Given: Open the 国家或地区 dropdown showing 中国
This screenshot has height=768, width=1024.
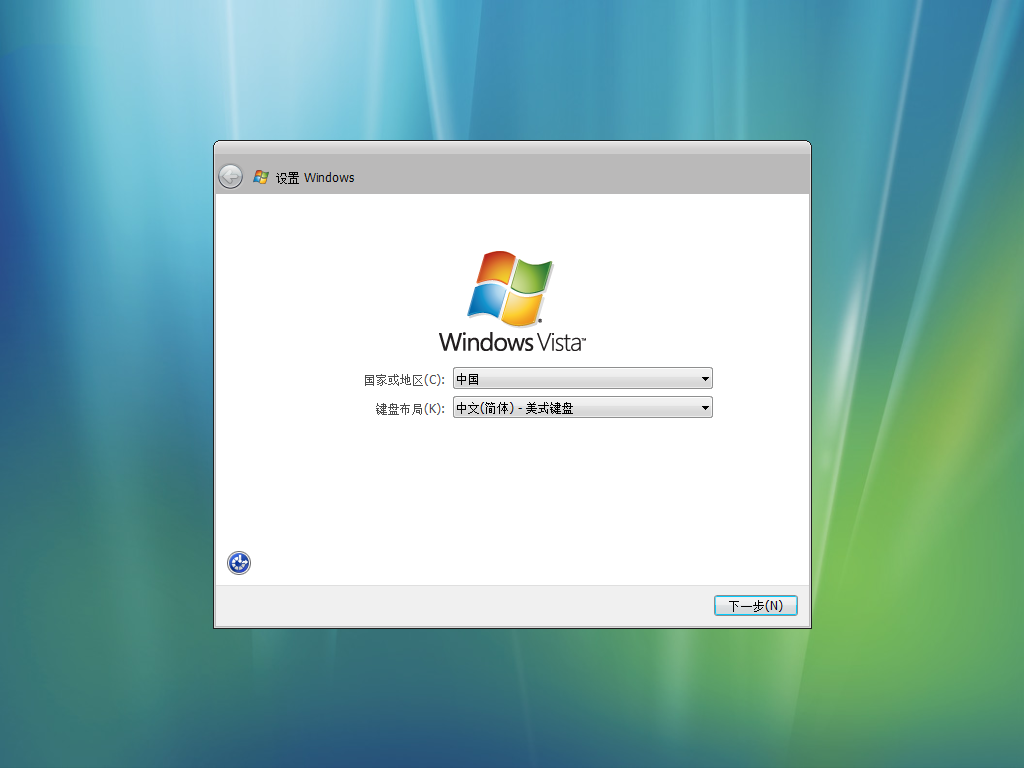Looking at the screenshot, I should 583,379.
